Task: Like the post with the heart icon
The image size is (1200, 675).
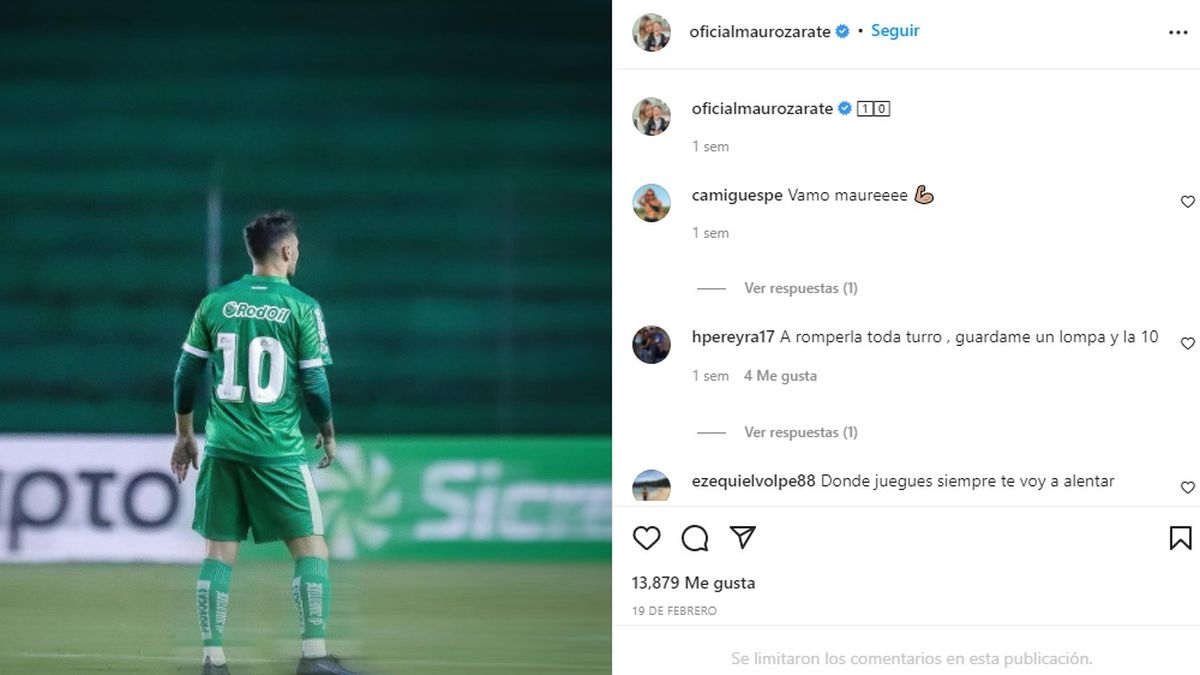Action: click(647, 538)
